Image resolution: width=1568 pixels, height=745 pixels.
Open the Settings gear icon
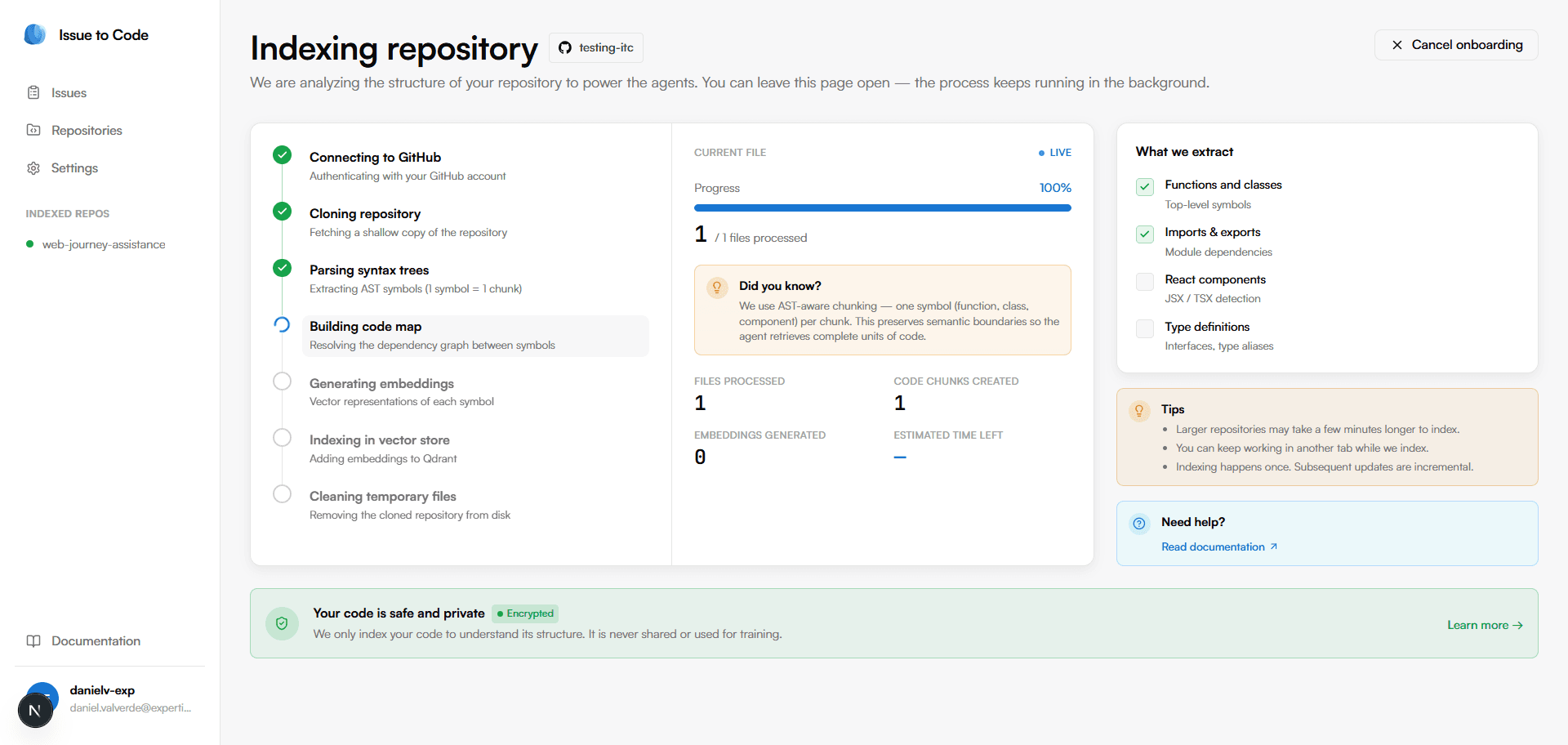pyautogui.click(x=33, y=167)
